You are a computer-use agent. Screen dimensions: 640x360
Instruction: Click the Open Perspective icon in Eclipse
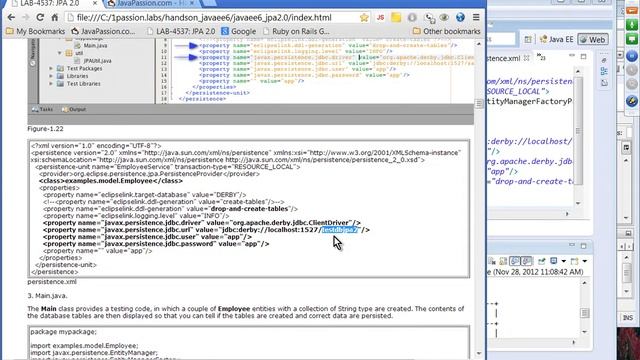[x=528, y=40]
